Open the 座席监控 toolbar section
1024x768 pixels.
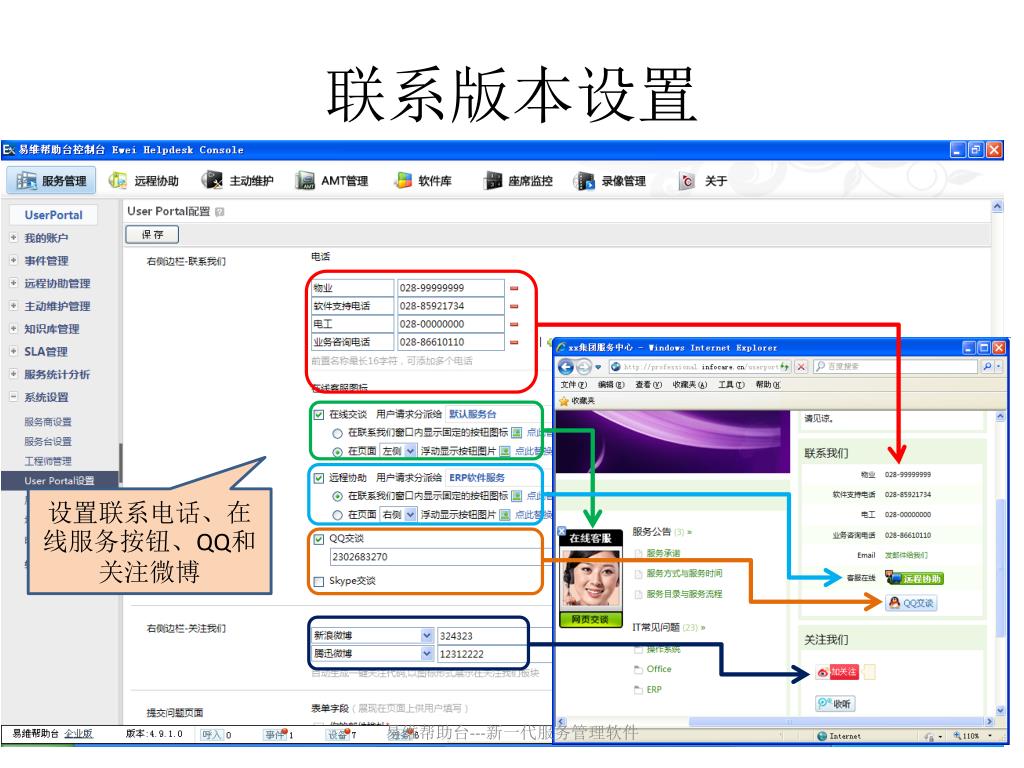(x=518, y=181)
